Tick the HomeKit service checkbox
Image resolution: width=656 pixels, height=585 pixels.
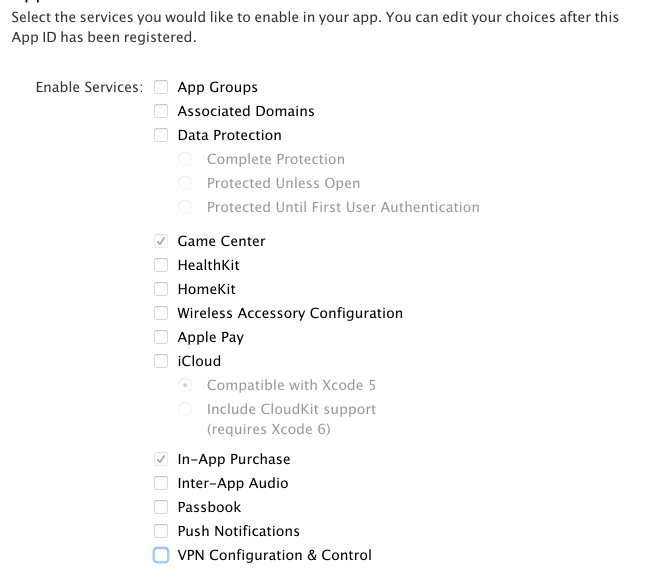[161, 289]
